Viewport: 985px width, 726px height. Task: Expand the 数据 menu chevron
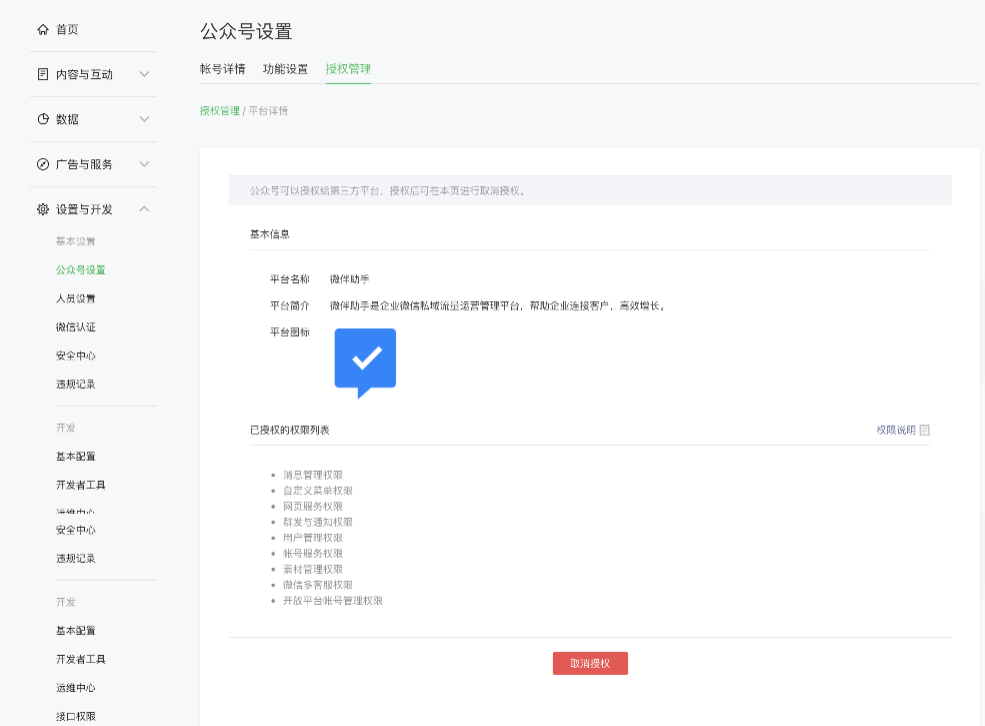(x=144, y=119)
